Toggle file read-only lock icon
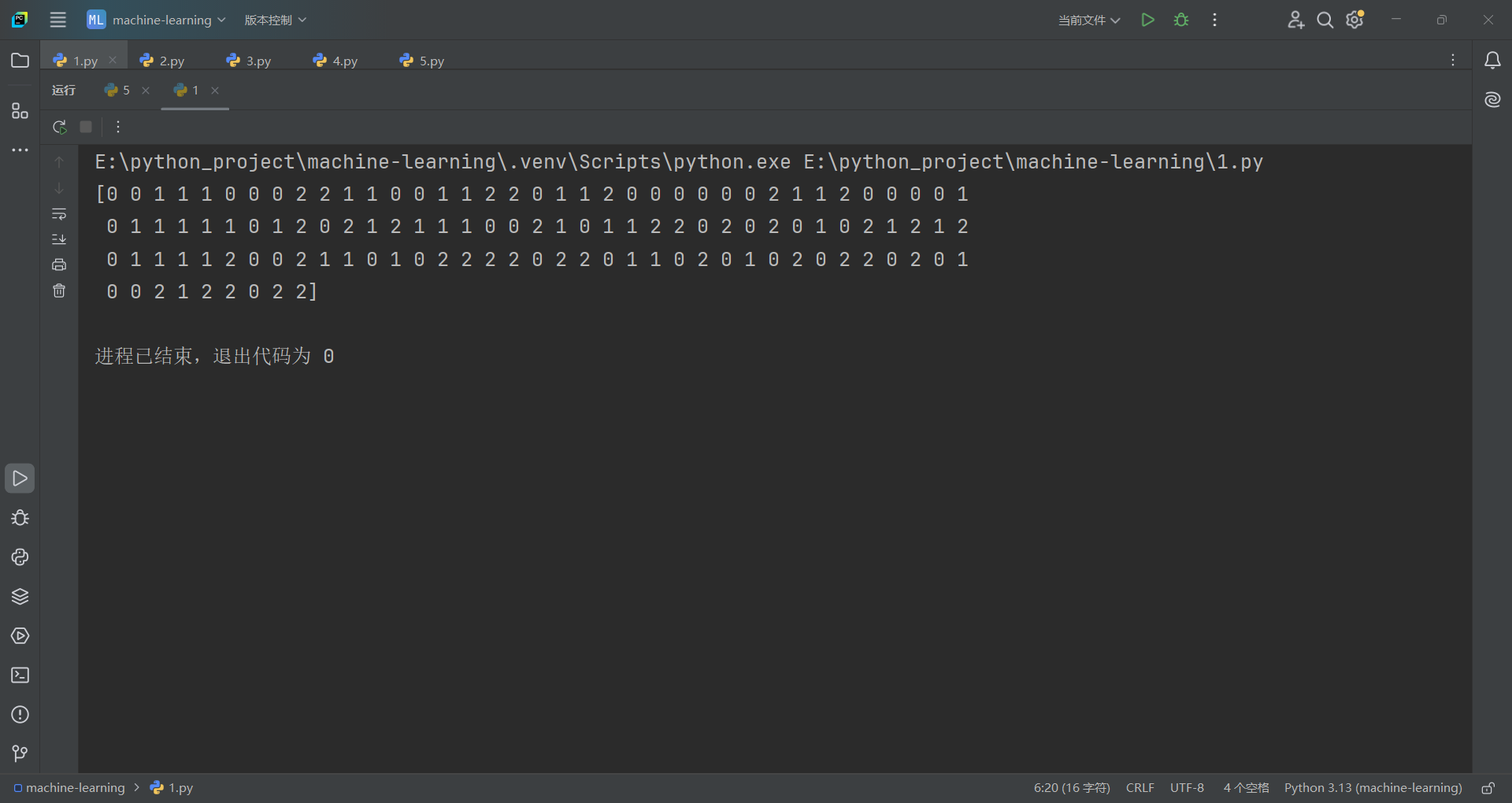The height and width of the screenshot is (803, 1512). click(x=1488, y=787)
